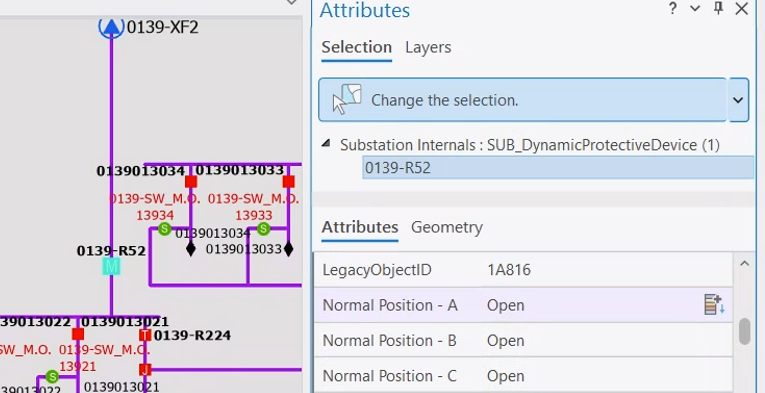Switch to the Layers tab

tap(428, 47)
